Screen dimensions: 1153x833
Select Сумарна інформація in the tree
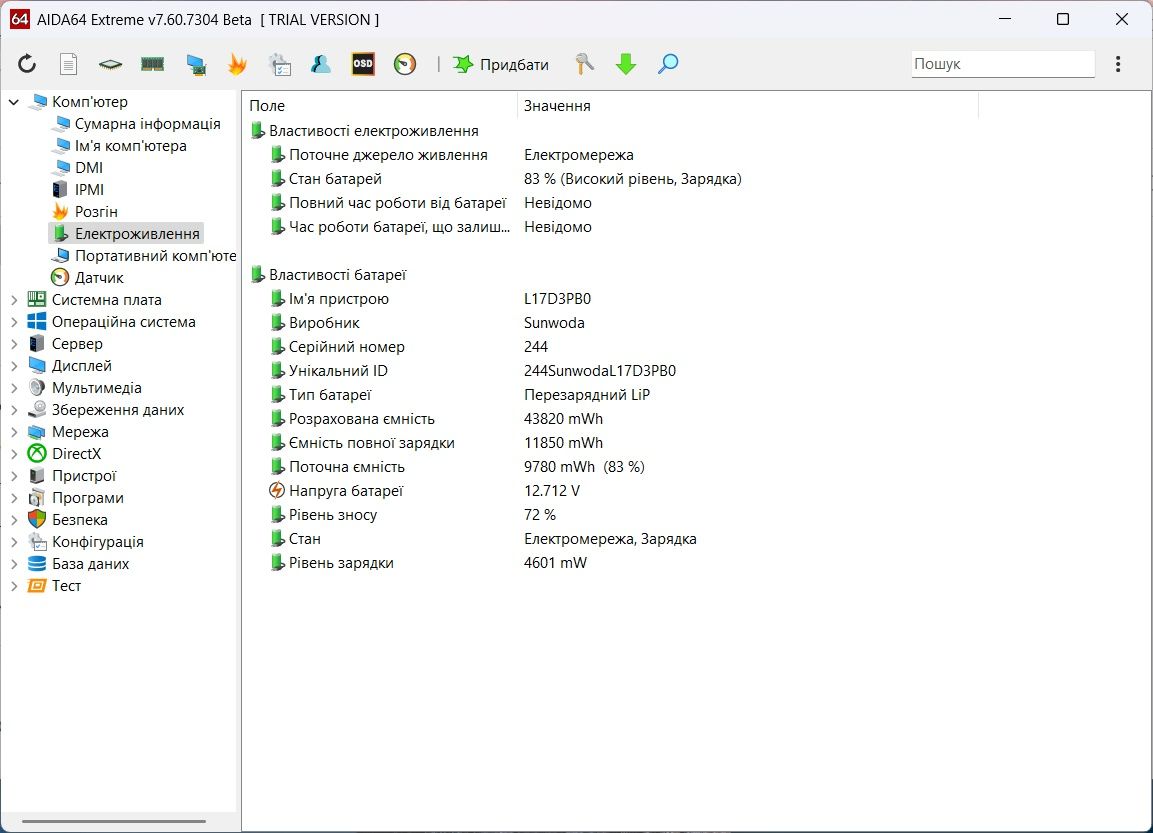pos(147,124)
